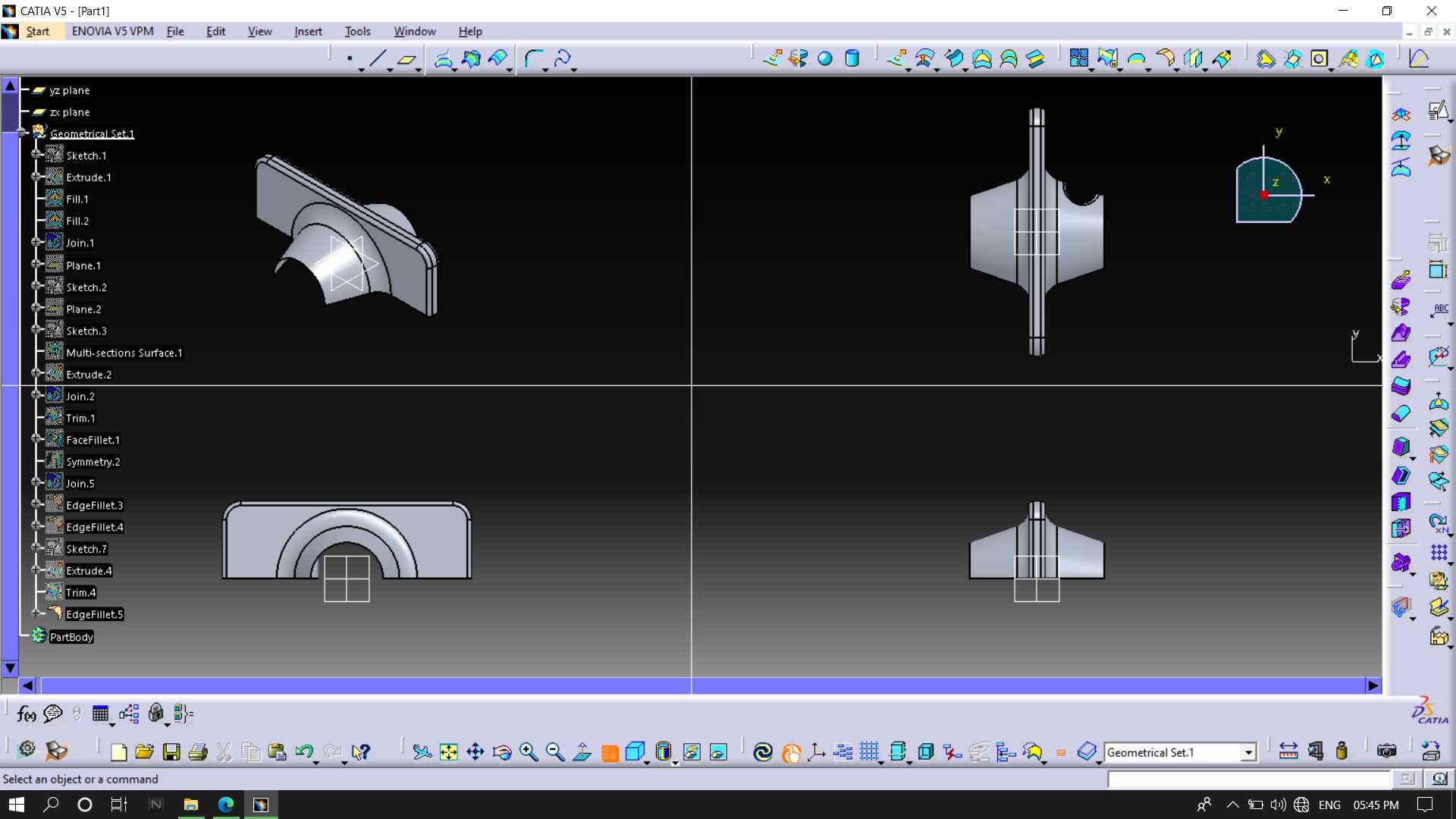Undo the last action
The width and height of the screenshot is (1456, 819).
click(304, 752)
